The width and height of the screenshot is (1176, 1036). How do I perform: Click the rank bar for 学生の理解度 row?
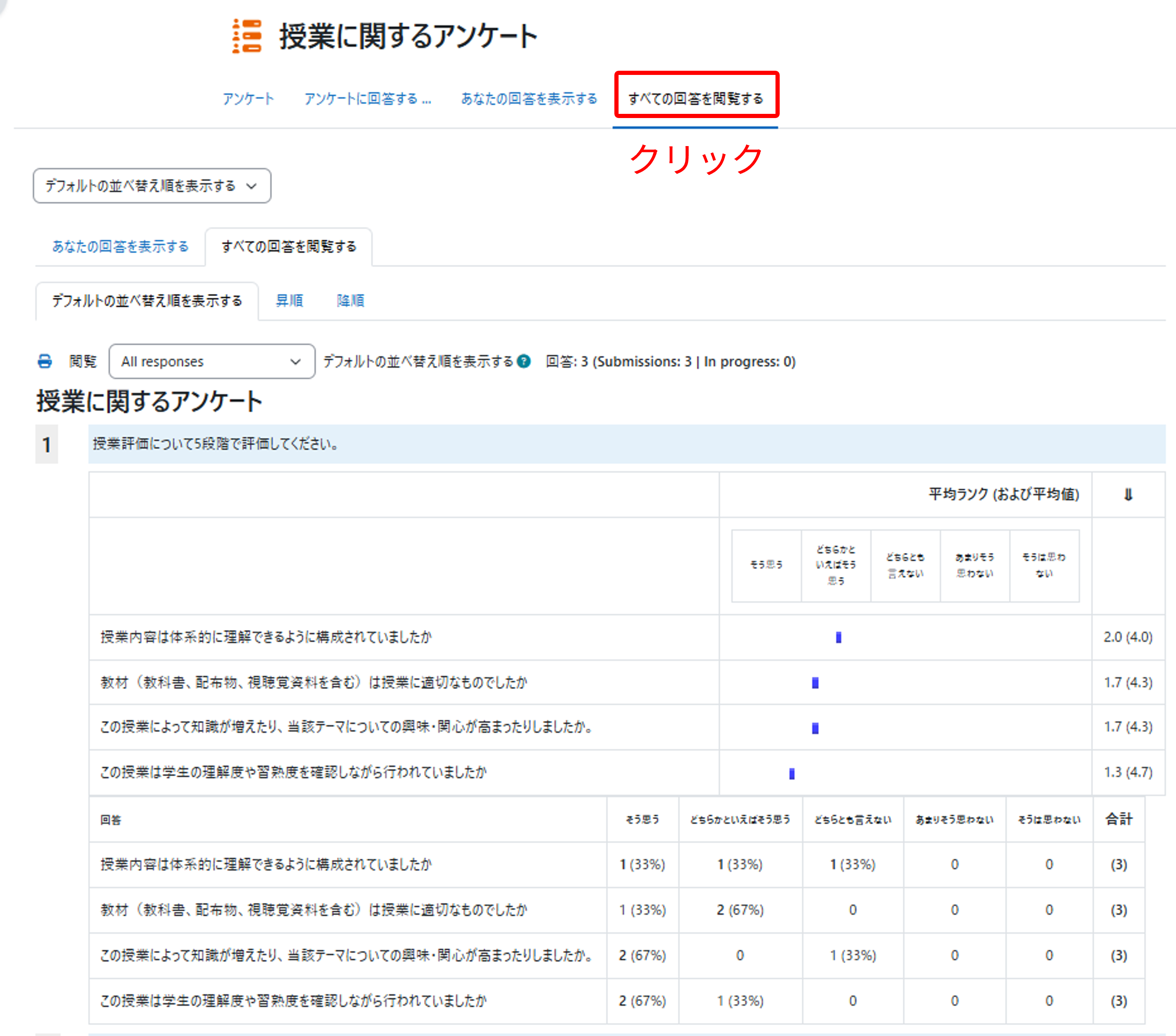792,774
